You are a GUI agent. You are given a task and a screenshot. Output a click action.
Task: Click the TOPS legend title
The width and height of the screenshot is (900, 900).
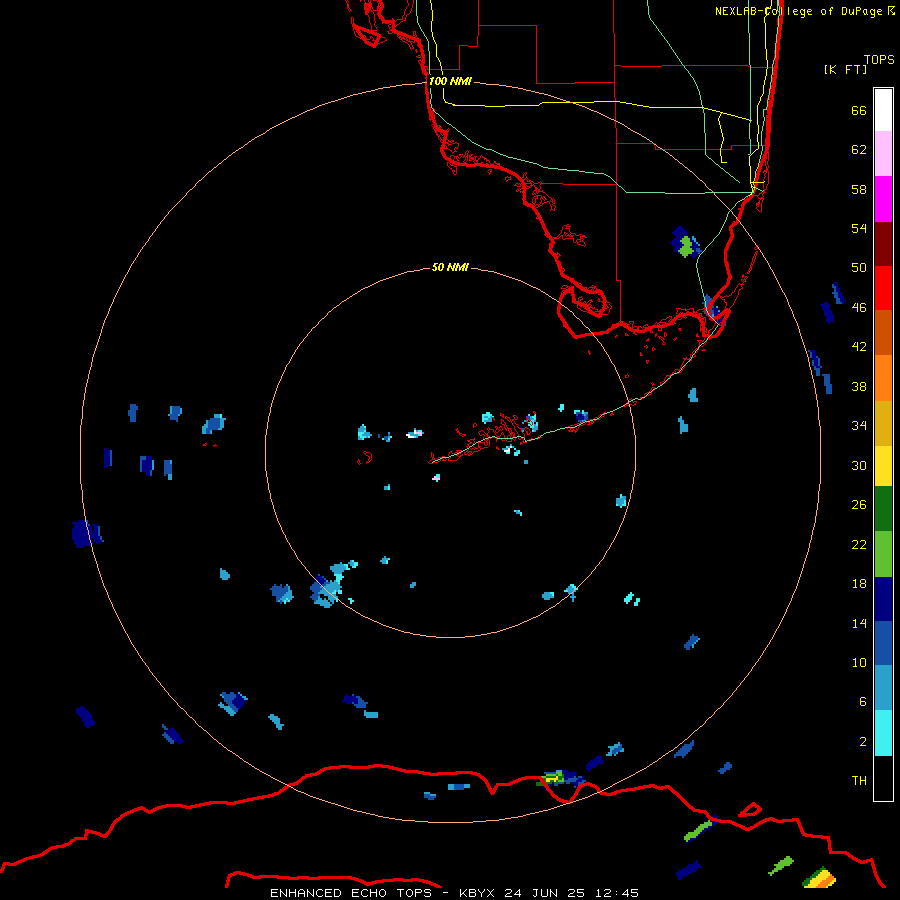(879, 59)
